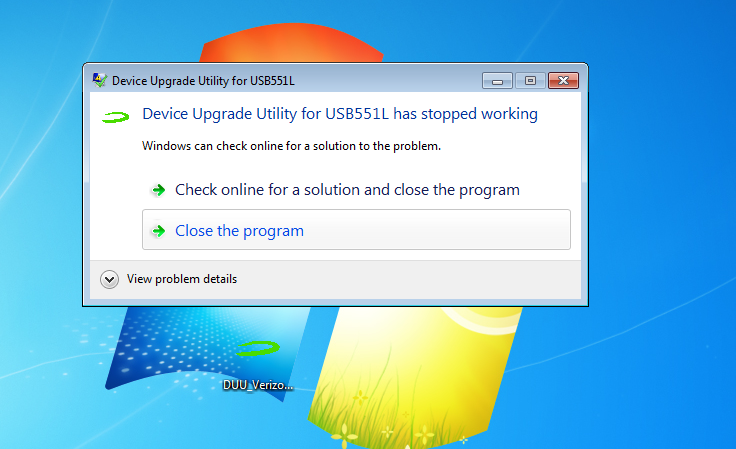Click the dialog title text in the title bar
This screenshot has width=736, height=449.
[x=203, y=81]
